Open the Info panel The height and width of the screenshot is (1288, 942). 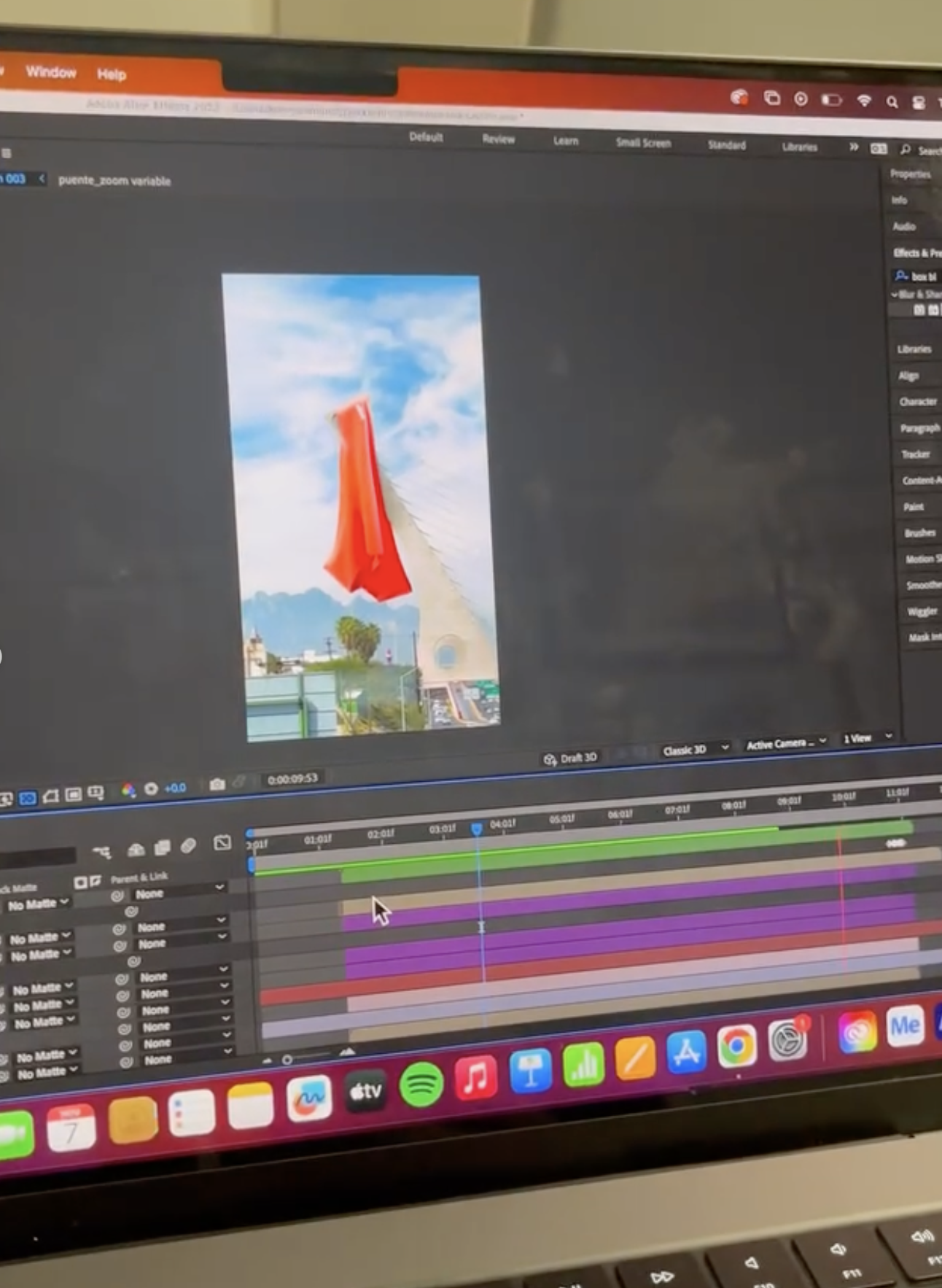tap(899, 200)
